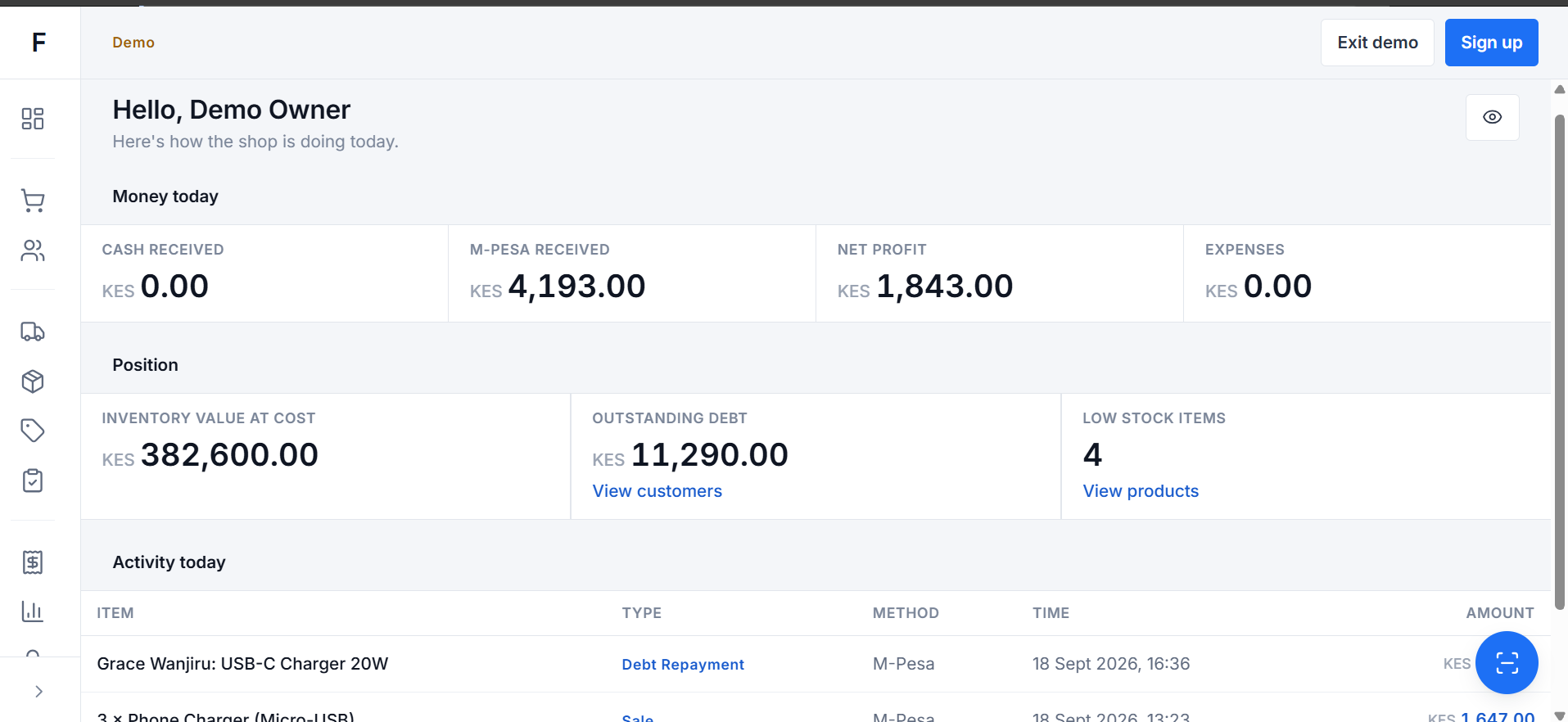Open the dashboard grid icon in sidebar
Image resolution: width=1568 pixels, height=722 pixels.
(33, 119)
